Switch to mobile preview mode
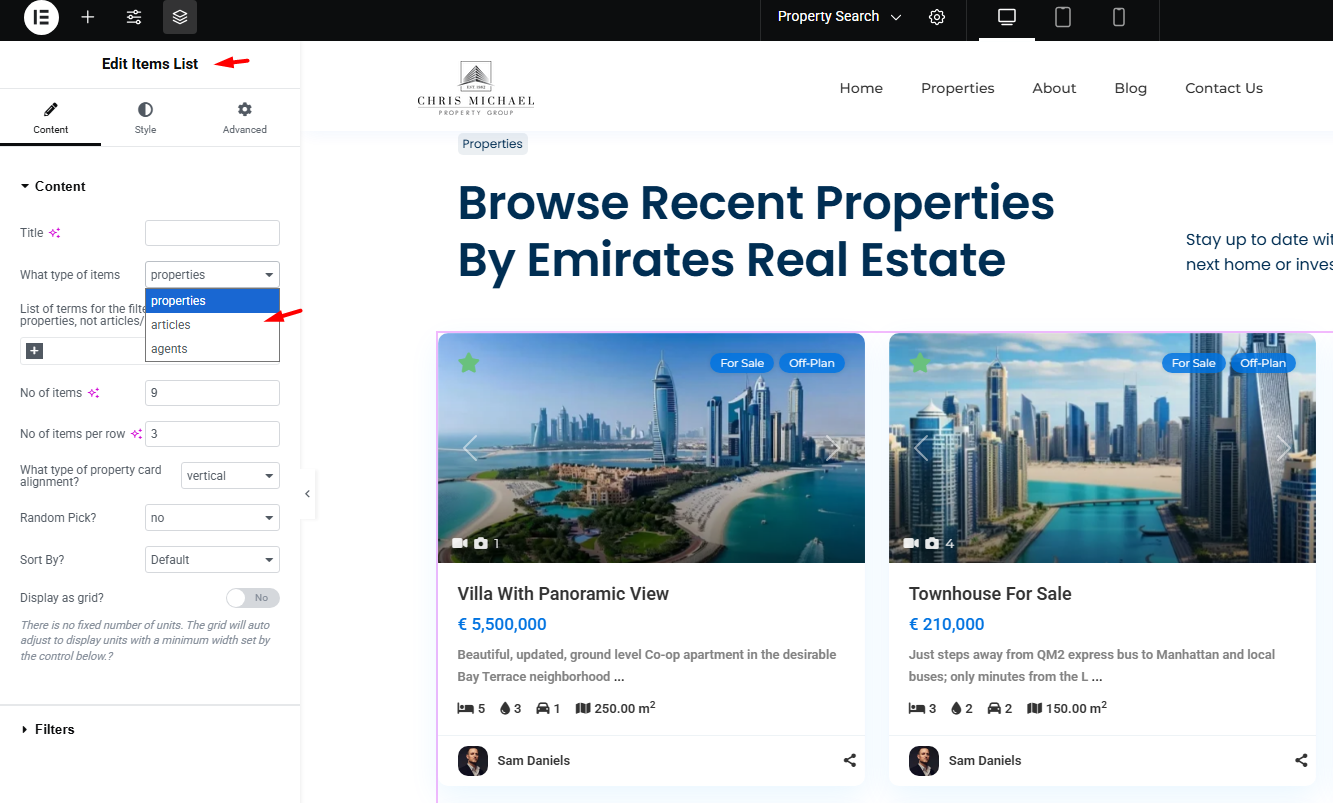The image size is (1333, 803). [x=1119, y=17]
